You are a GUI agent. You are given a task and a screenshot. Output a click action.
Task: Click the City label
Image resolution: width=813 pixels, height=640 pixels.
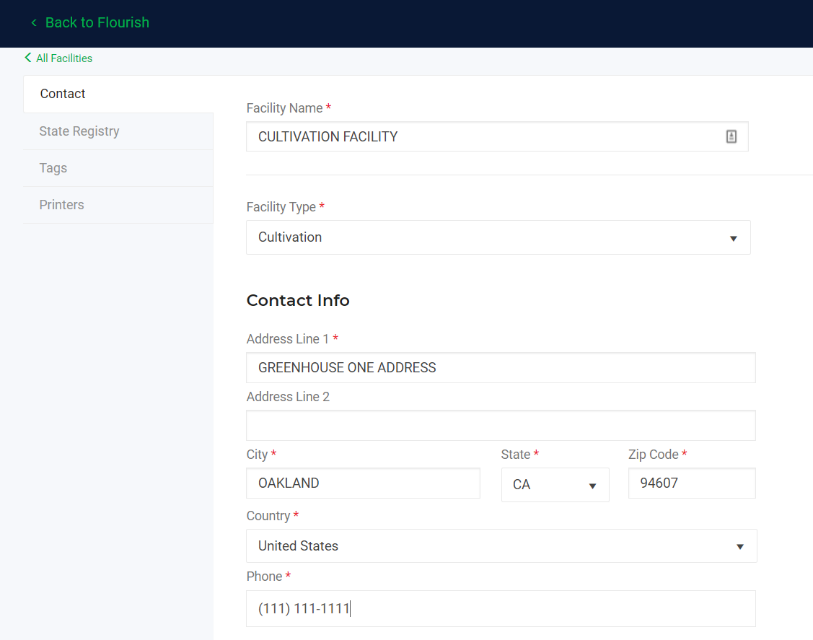click(257, 454)
